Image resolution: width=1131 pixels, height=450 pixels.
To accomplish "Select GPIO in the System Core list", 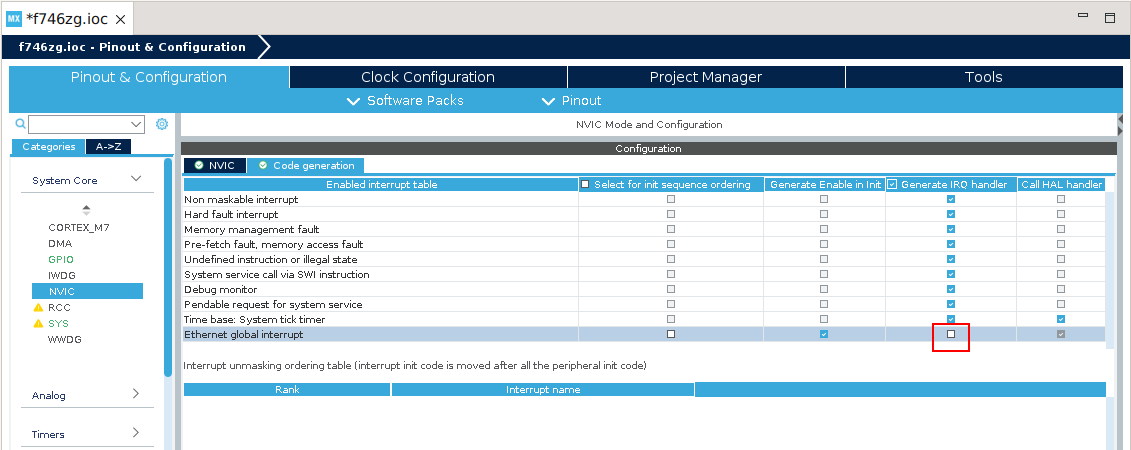I will coord(61,259).
